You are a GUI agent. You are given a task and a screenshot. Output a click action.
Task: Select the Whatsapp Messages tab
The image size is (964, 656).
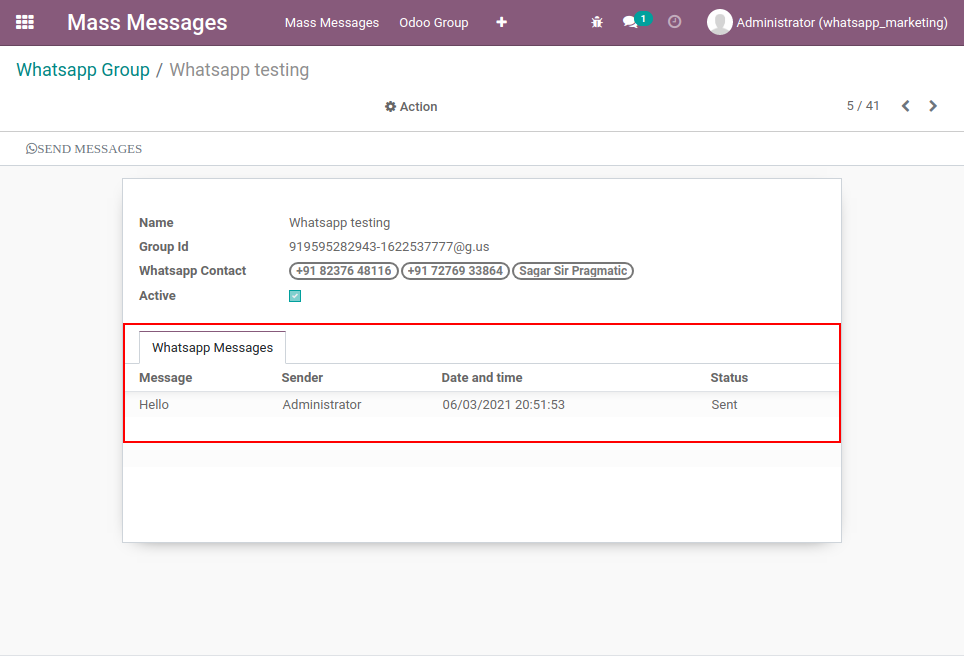click(x=212, y=347)
